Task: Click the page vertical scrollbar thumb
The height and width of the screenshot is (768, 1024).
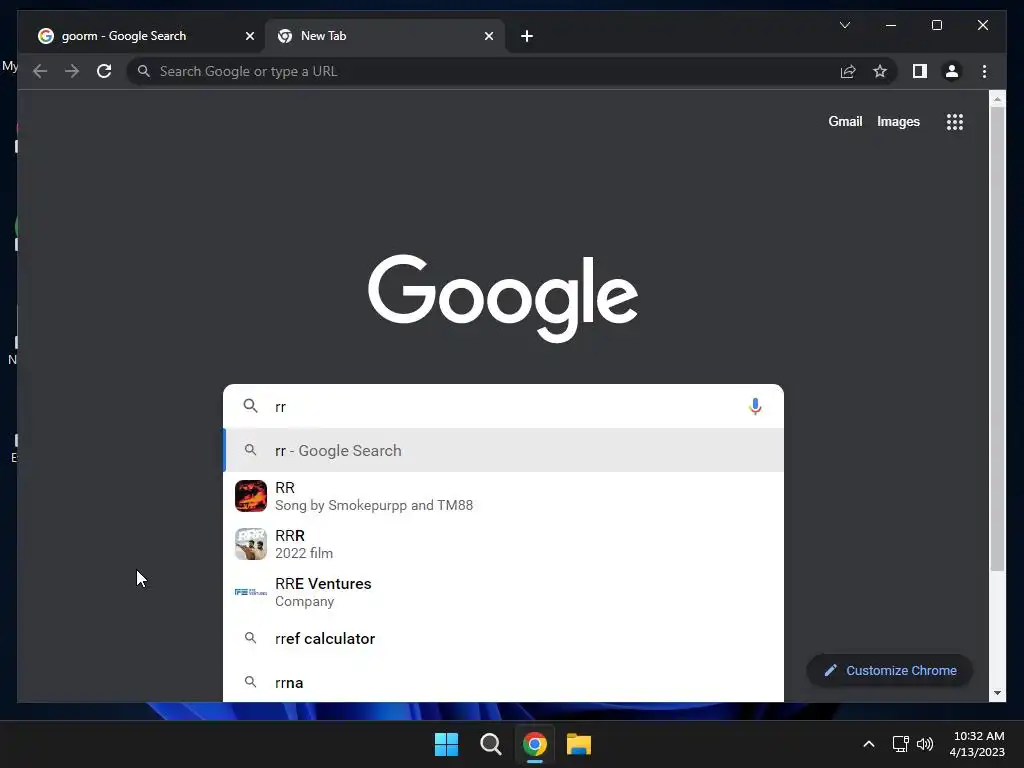Action: [x=997, y=340]
